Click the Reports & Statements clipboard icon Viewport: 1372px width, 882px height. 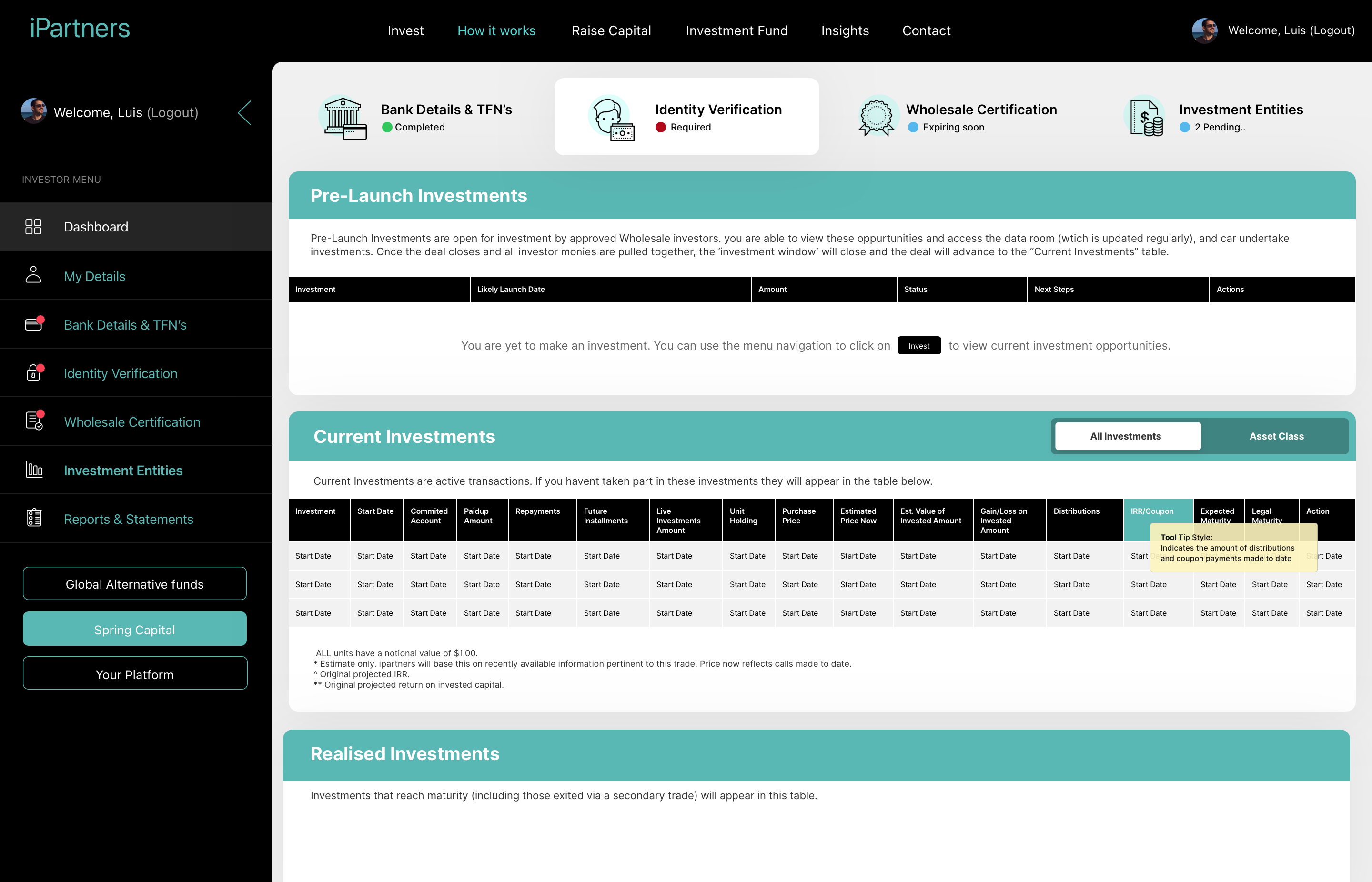point(34,518)
